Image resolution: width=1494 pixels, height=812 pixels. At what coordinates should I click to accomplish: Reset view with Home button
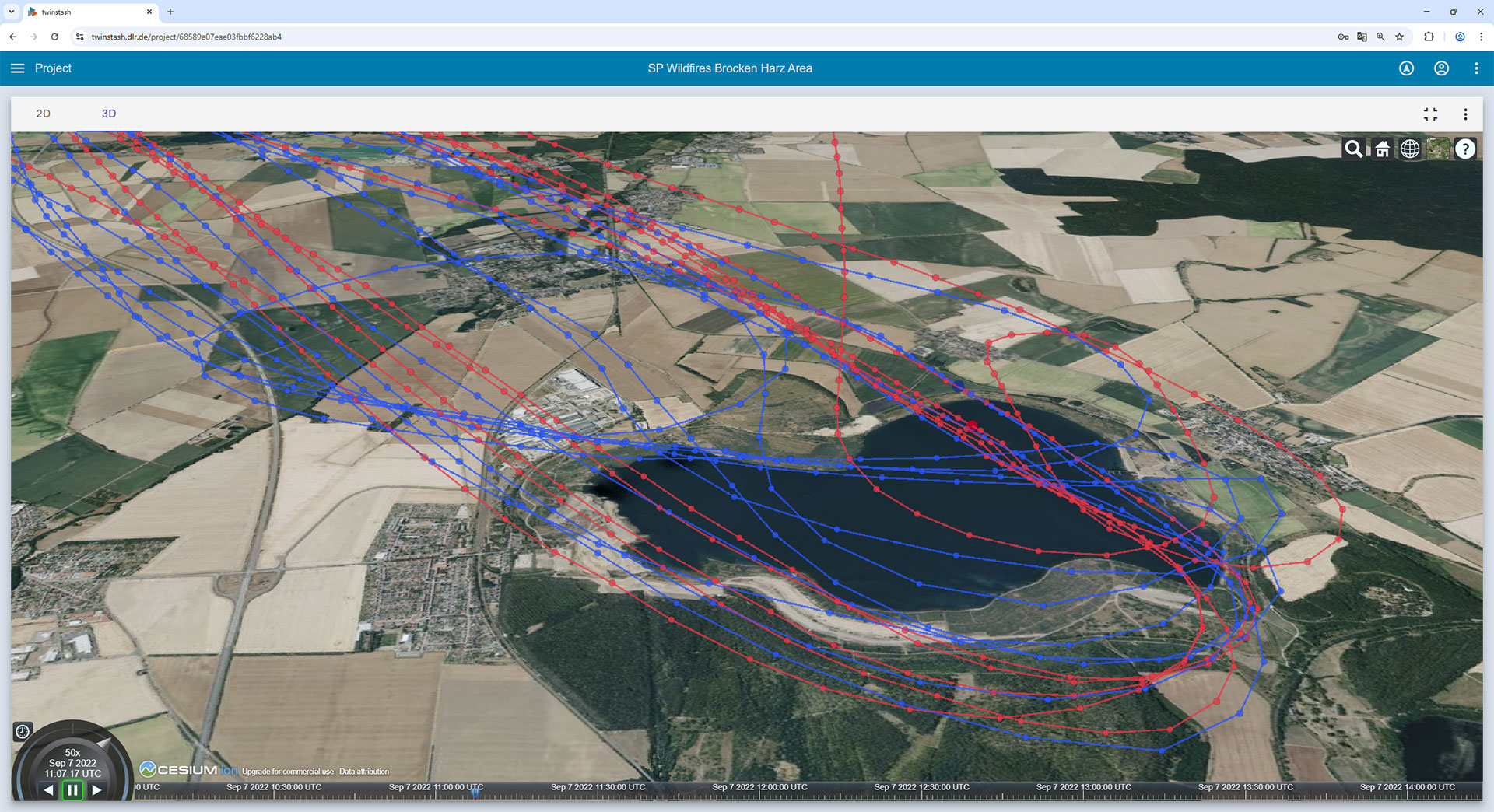pyautogui.click(x=1382, y=149)
